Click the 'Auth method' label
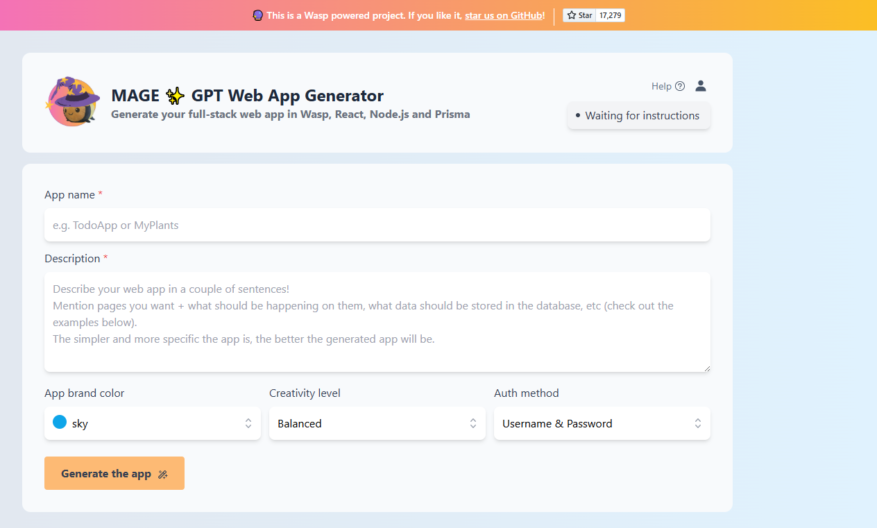This screenshot has height=528, width=877. click(x=526, y=393)
